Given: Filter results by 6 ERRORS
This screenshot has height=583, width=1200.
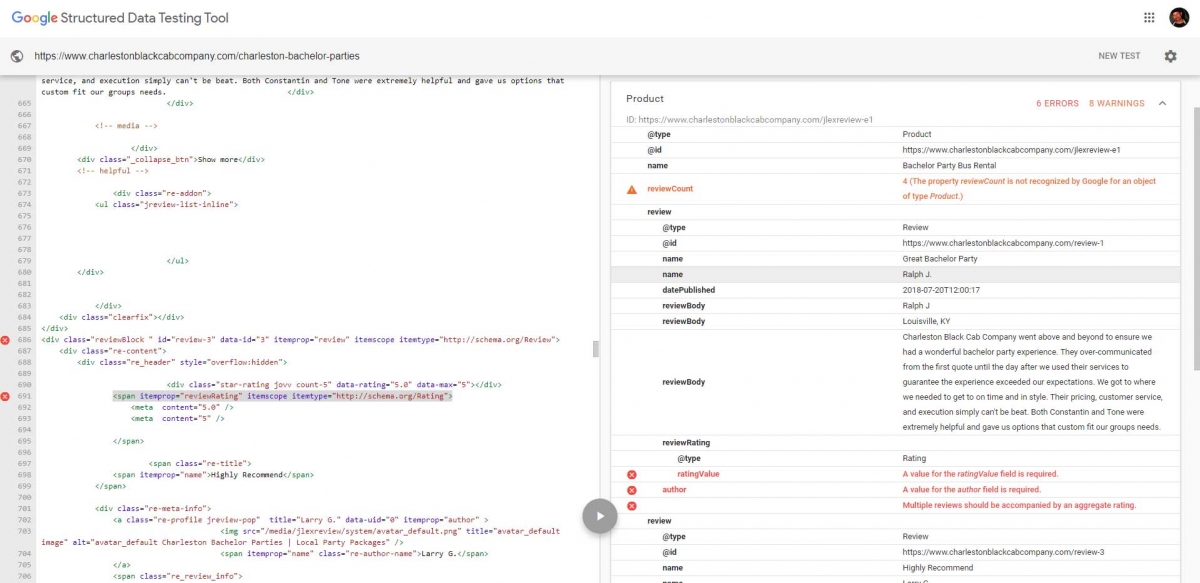Looking at the screenshot, I should (1057, 103).
